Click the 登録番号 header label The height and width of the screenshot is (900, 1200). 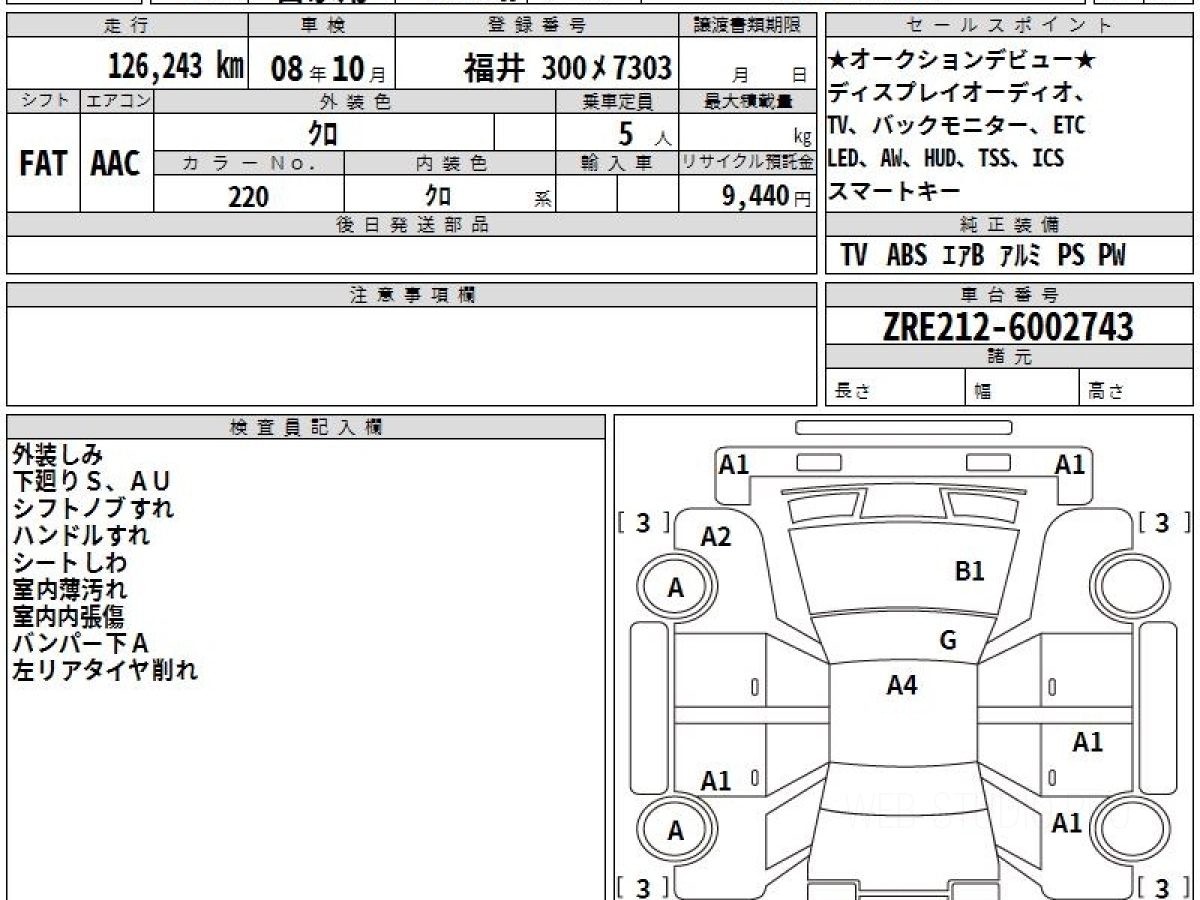[x=538, y=26]
